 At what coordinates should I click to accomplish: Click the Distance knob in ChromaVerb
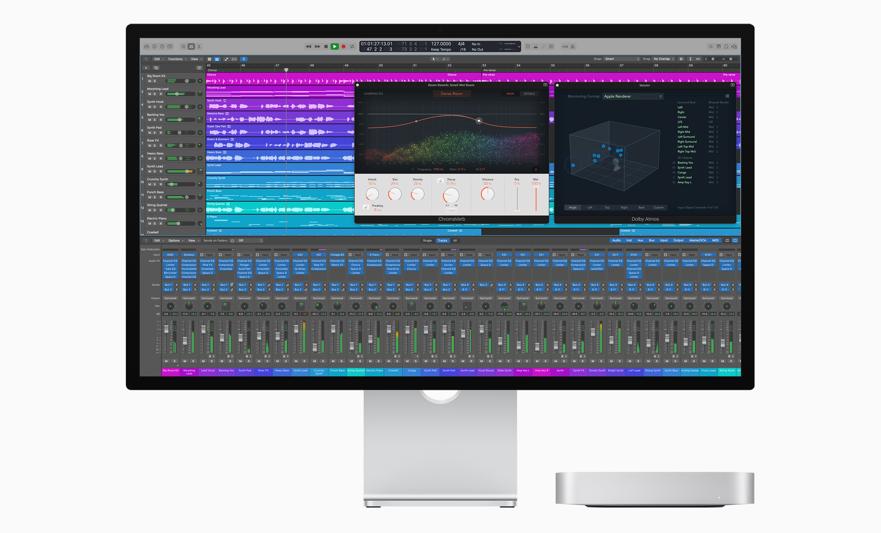click(488, 194)
